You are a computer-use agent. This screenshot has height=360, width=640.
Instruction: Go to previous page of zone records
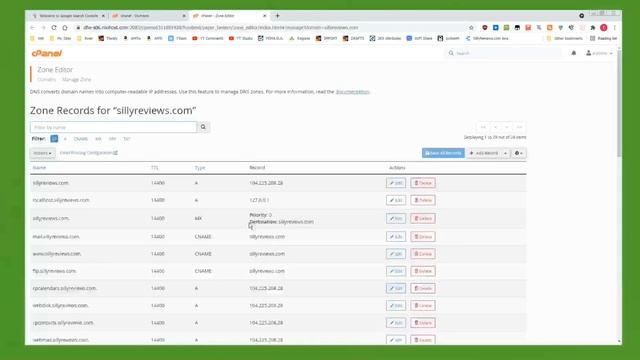(x=496, y=127)
